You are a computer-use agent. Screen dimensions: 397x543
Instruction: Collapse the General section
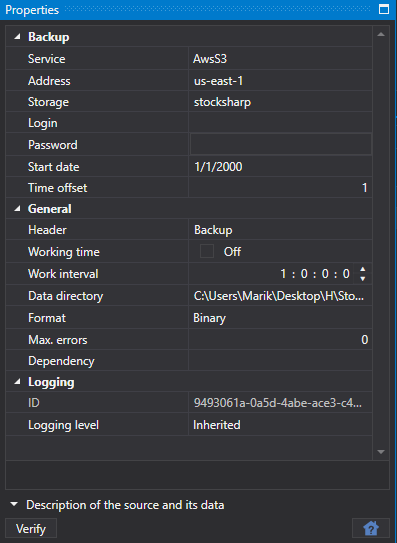tap(17, 209)
